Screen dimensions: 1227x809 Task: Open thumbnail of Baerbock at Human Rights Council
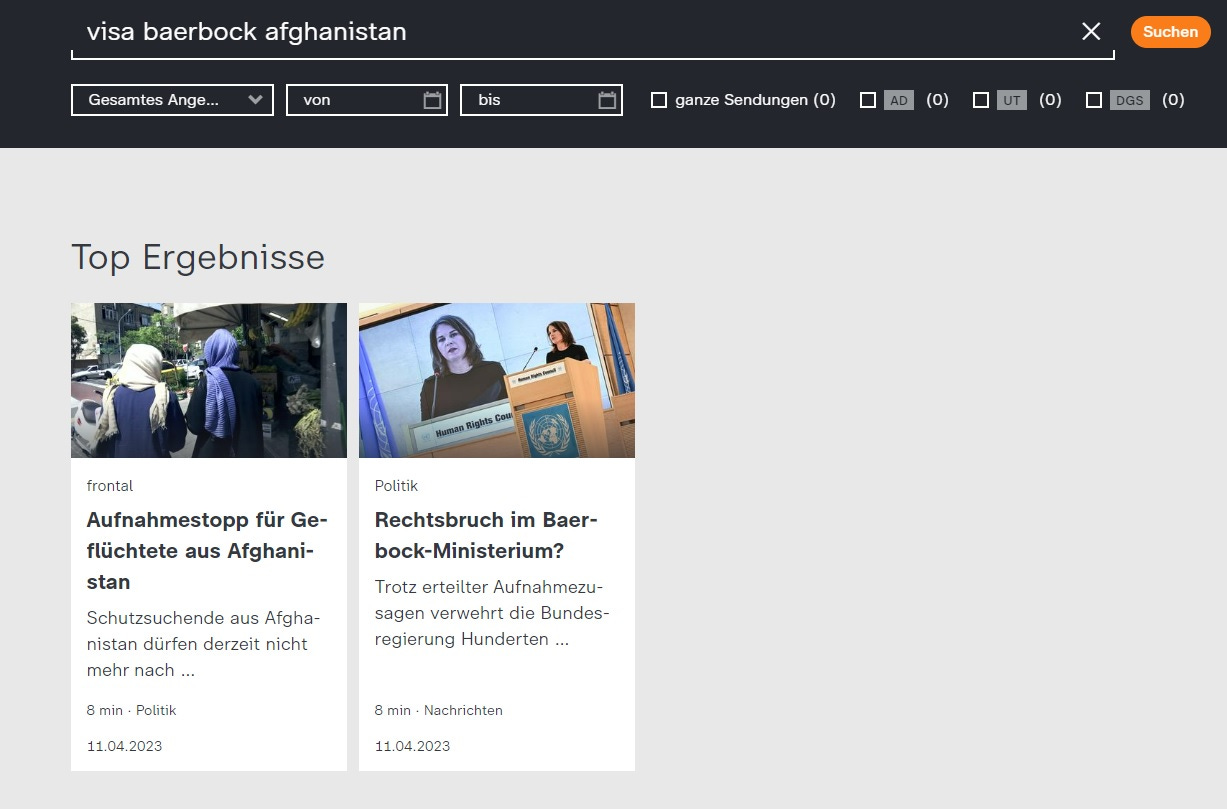pos(497,380)
